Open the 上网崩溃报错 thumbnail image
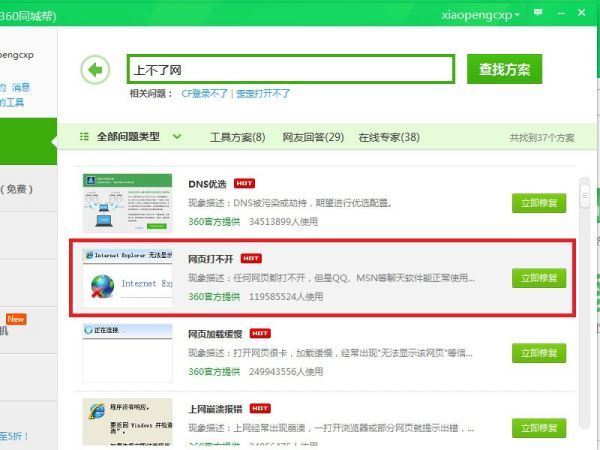Viewport: 600px width, 450px height. point(127,420)
